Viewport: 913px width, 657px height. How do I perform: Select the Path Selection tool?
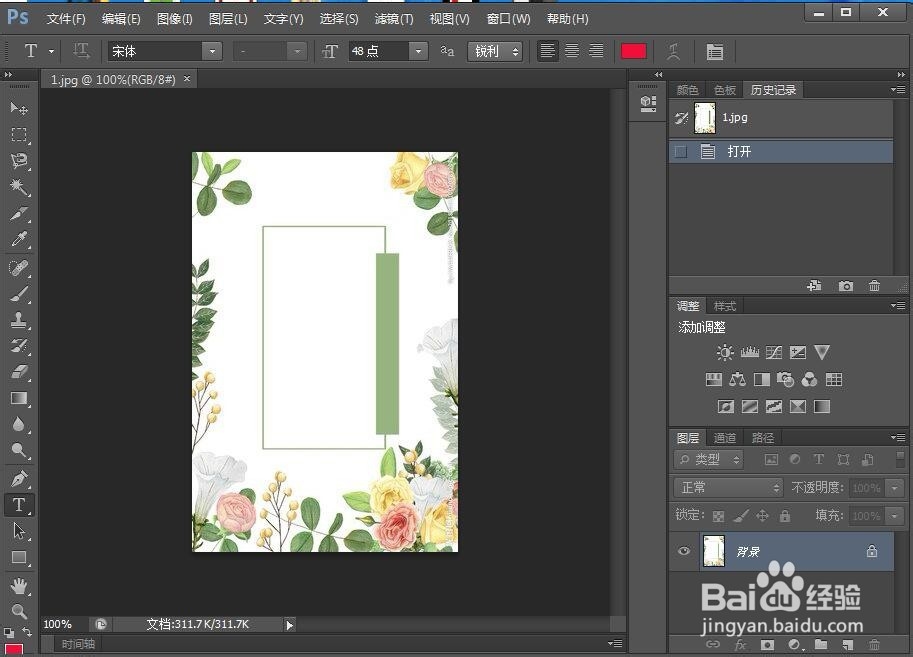coord(19,531)
